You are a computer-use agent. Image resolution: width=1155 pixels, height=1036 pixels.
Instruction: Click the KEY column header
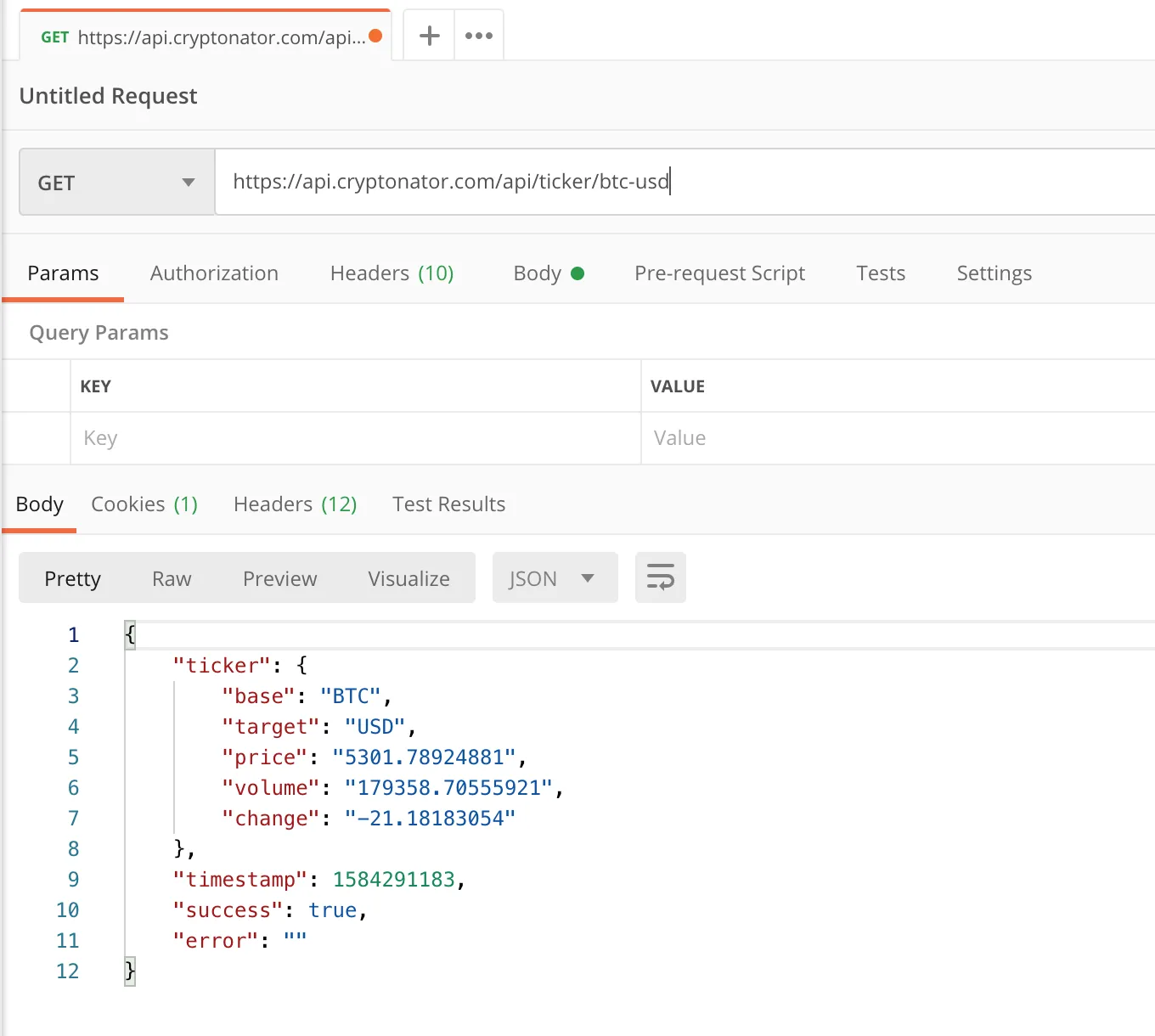(x=95, y=386)
